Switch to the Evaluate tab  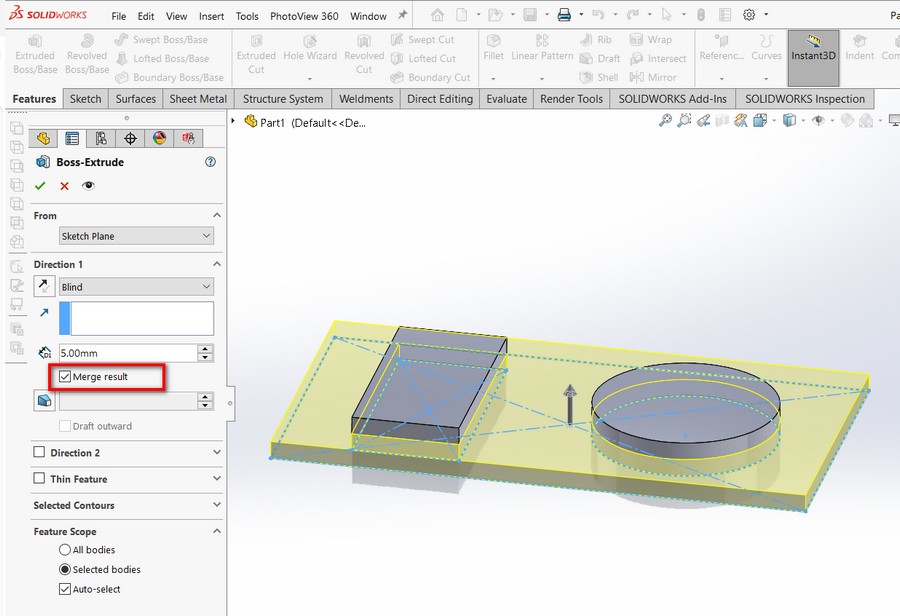point(506,99)
